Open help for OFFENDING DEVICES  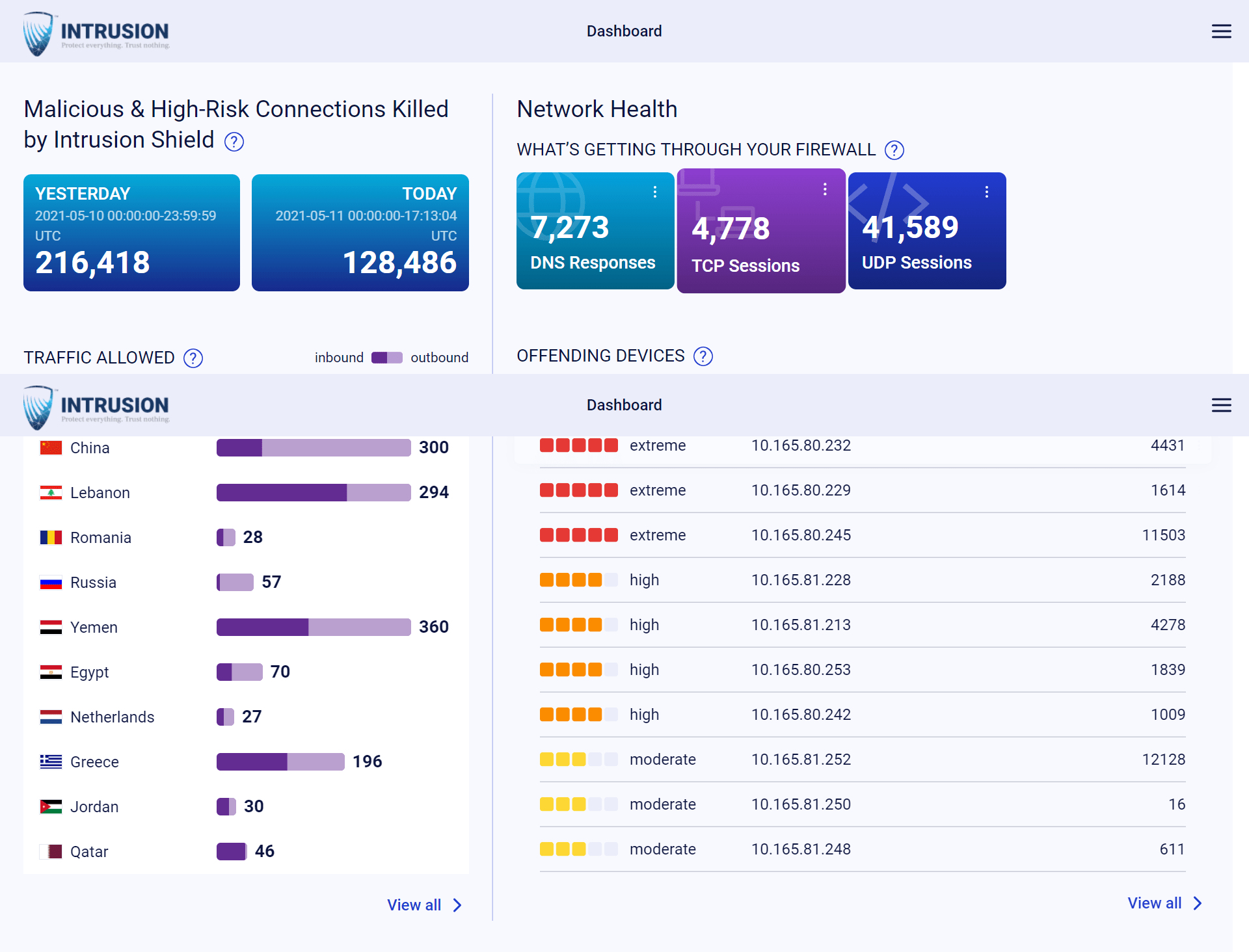703,356
